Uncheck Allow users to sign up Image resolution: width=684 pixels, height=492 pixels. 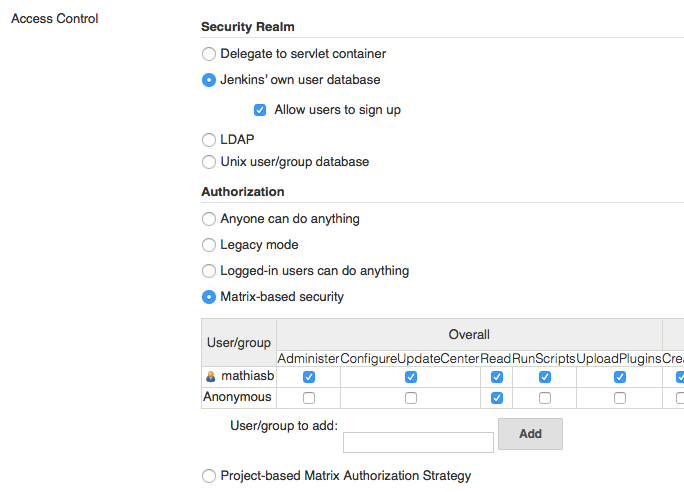click(x=260, y=110)
